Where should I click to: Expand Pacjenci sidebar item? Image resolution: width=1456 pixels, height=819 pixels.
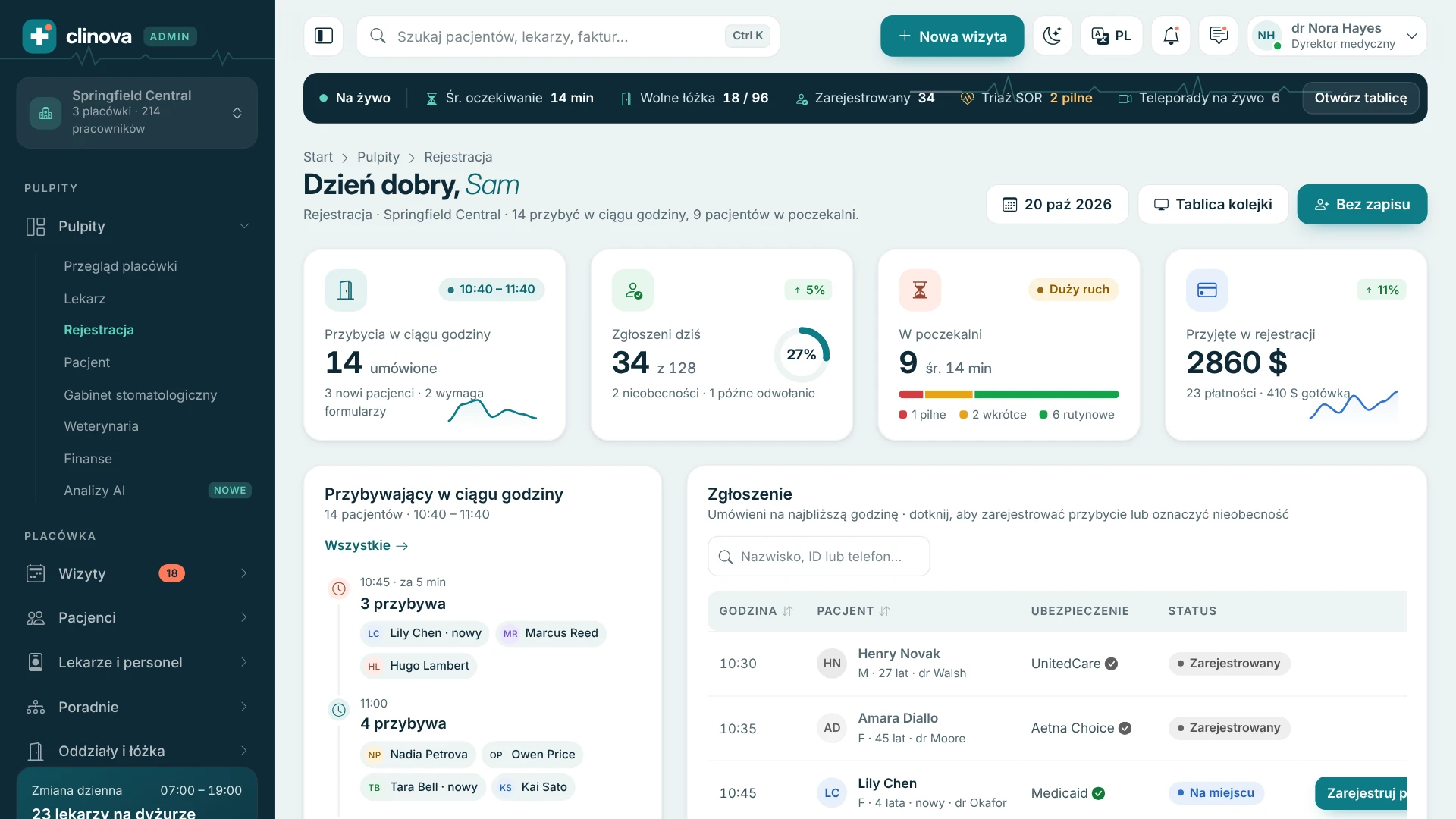(136, 617)
